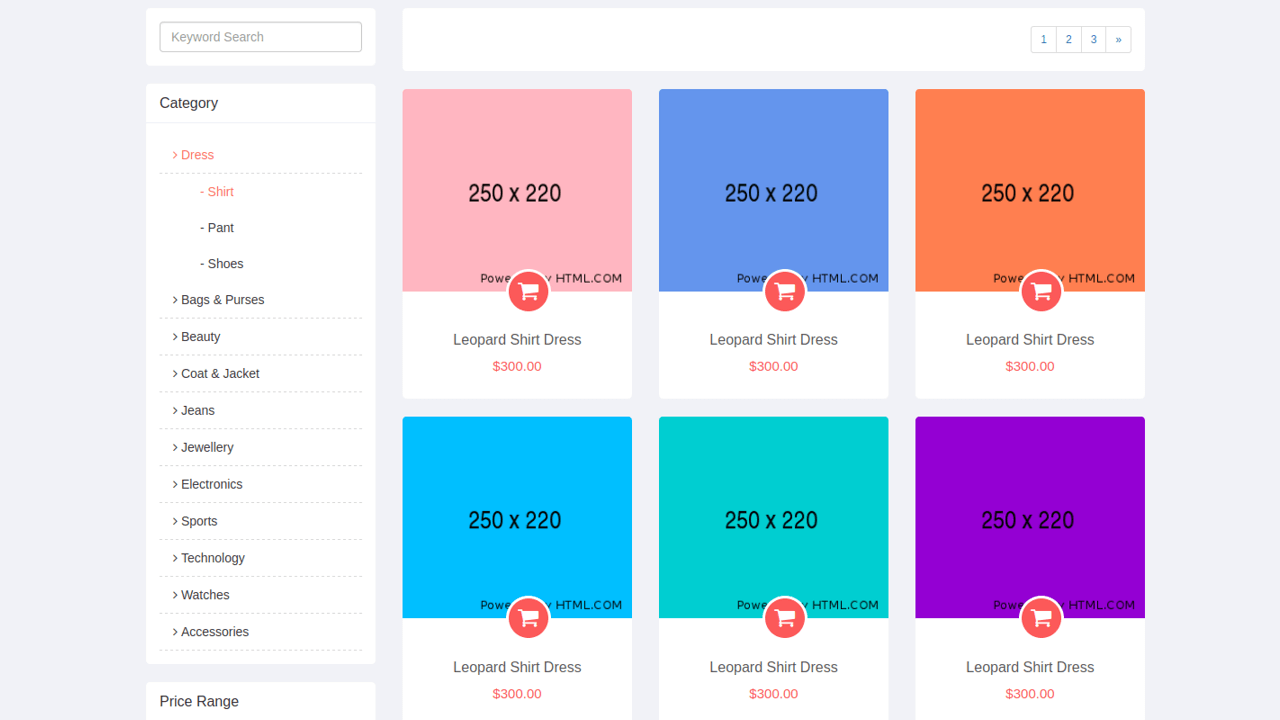
Task: Add the orange product to cart
Action: pos(1041,291)
